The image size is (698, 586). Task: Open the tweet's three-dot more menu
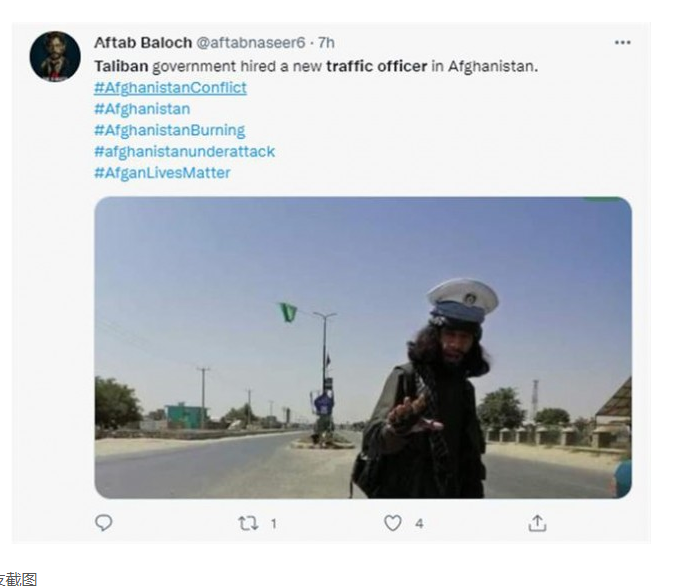pos(622,43)
